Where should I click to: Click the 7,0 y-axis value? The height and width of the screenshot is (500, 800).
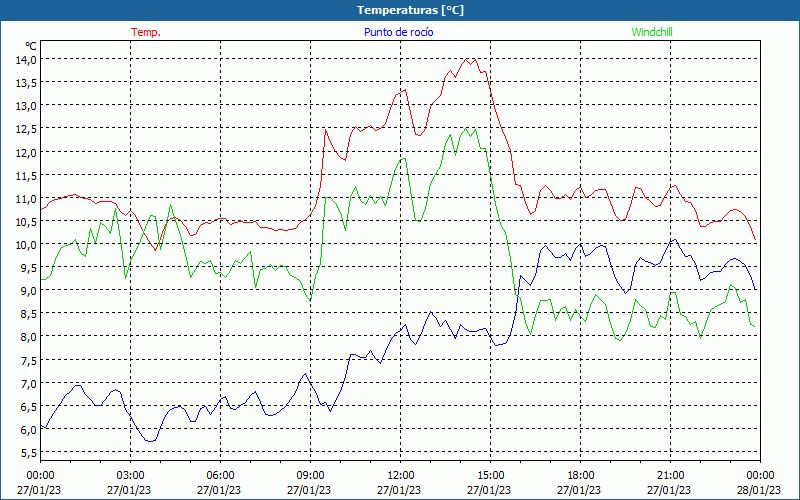click(28, 383)
